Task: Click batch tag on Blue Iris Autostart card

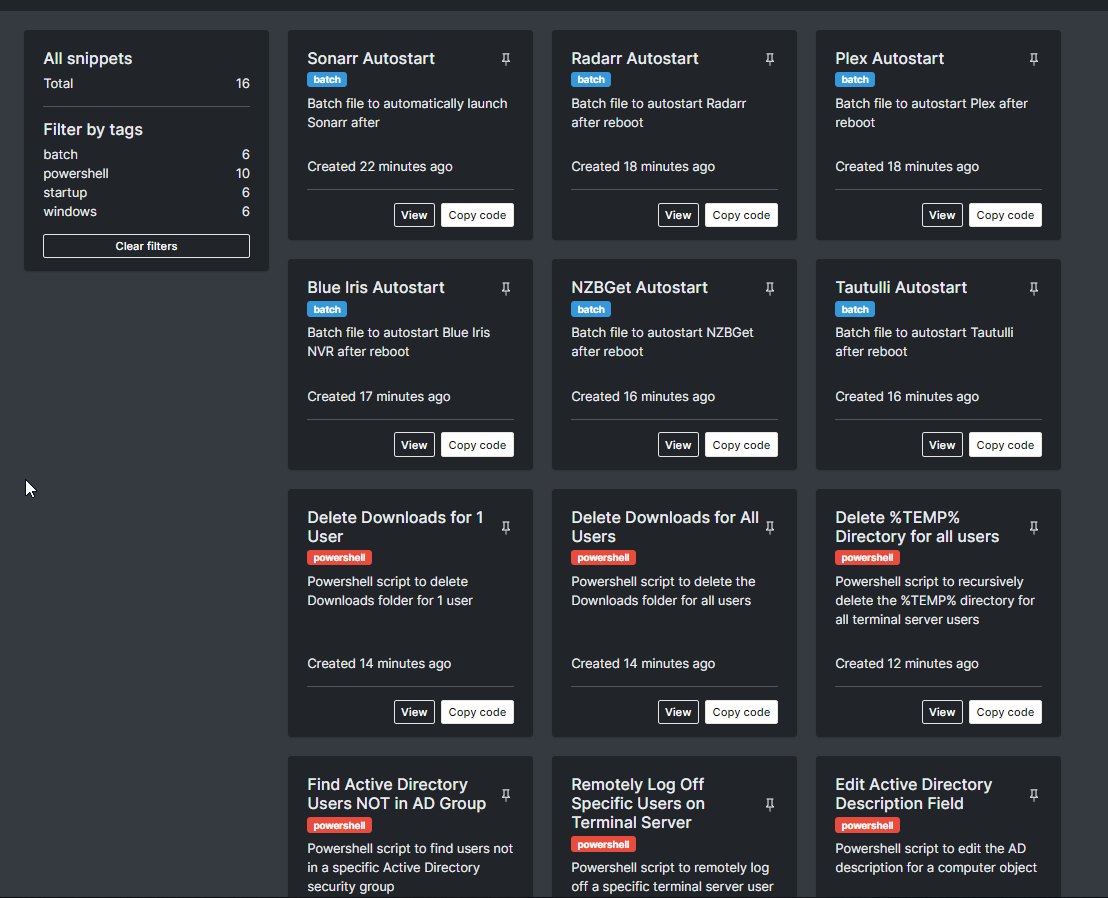Action: (x=326, y=309)
